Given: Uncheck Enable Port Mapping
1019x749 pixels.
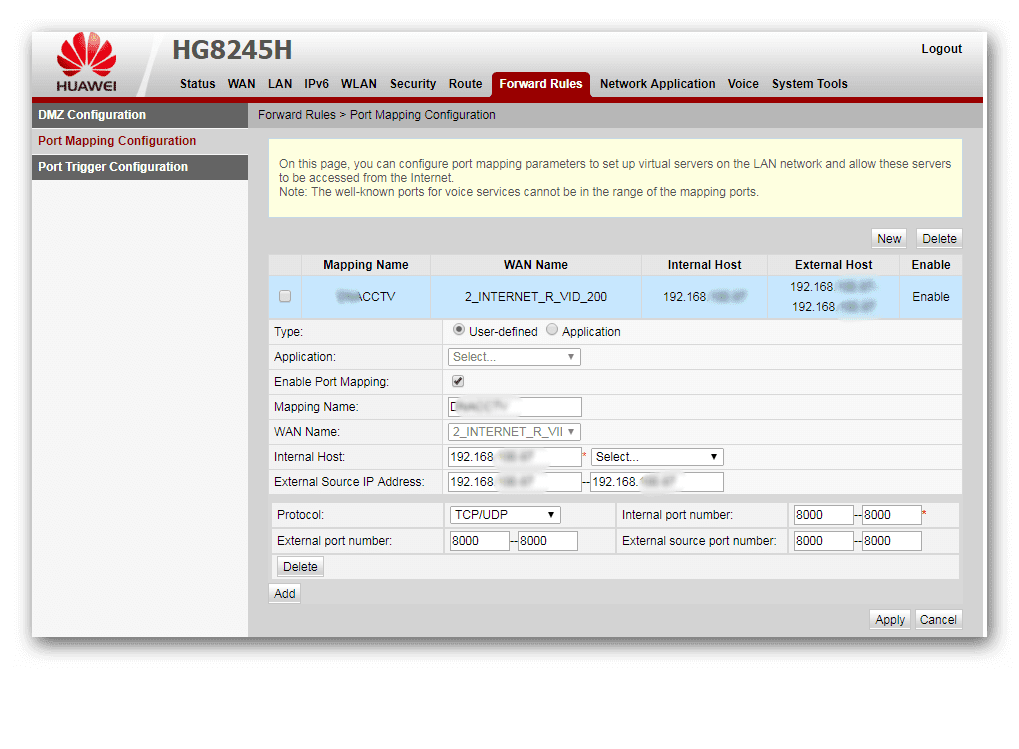Looking at the screenshot, I should point(457,381).
